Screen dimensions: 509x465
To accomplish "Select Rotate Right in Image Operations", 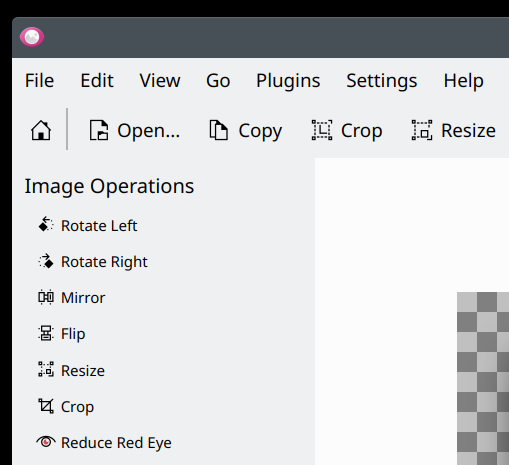I will pyautogui.click(x=93, y=262).
